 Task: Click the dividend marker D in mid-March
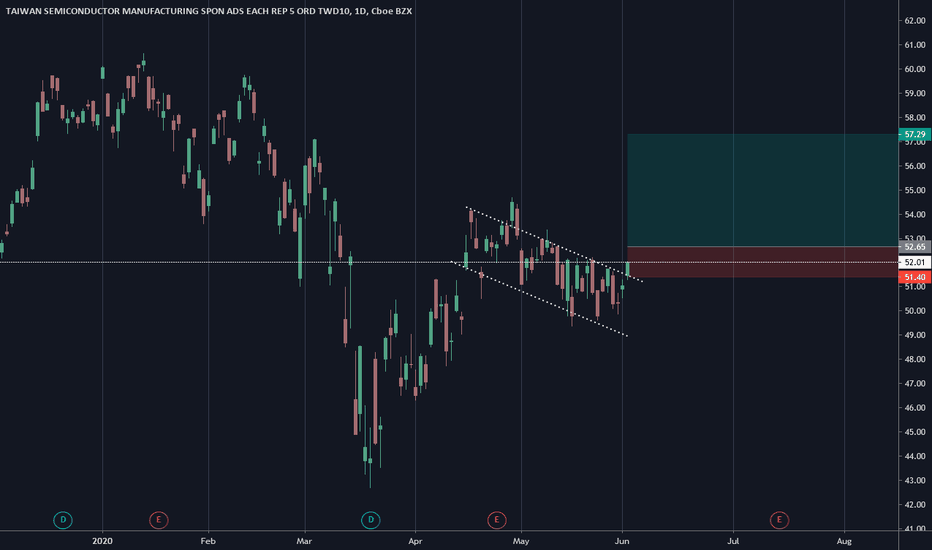point(371,520)
